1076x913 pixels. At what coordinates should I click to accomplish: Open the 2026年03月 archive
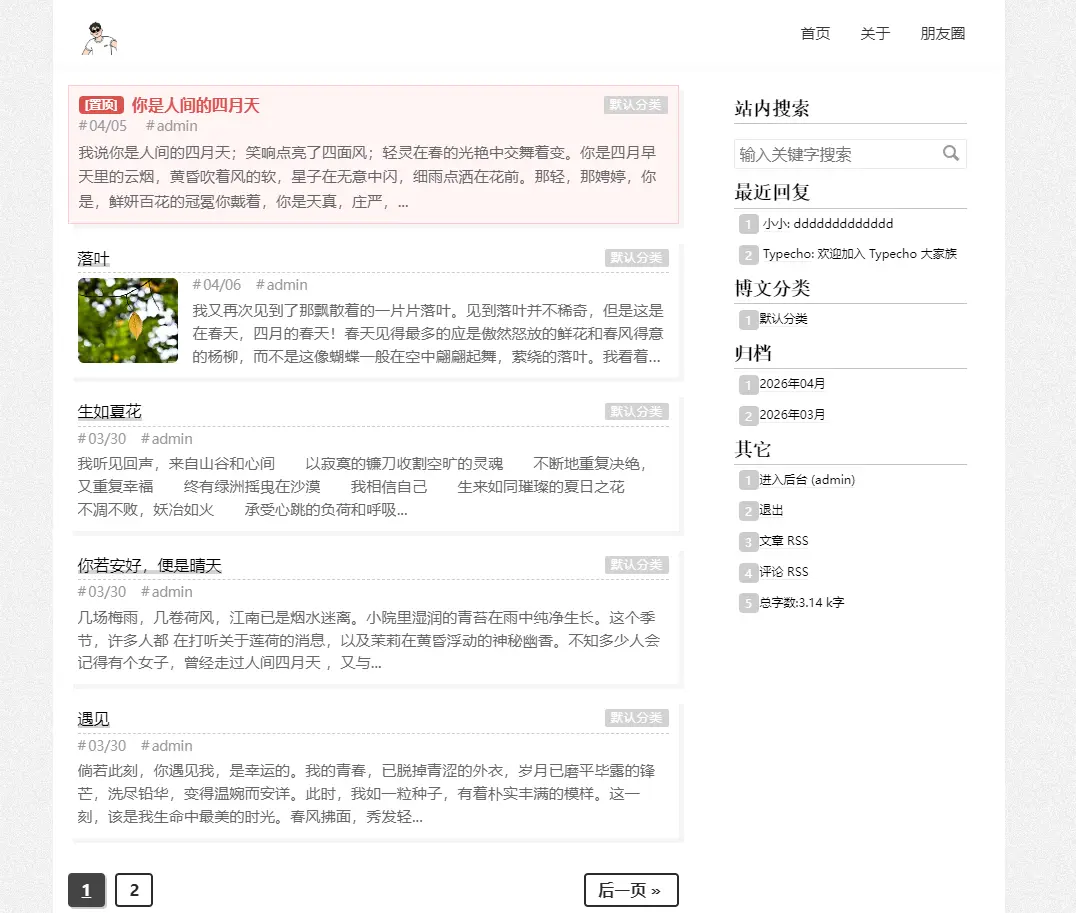[x=792, y=415]
